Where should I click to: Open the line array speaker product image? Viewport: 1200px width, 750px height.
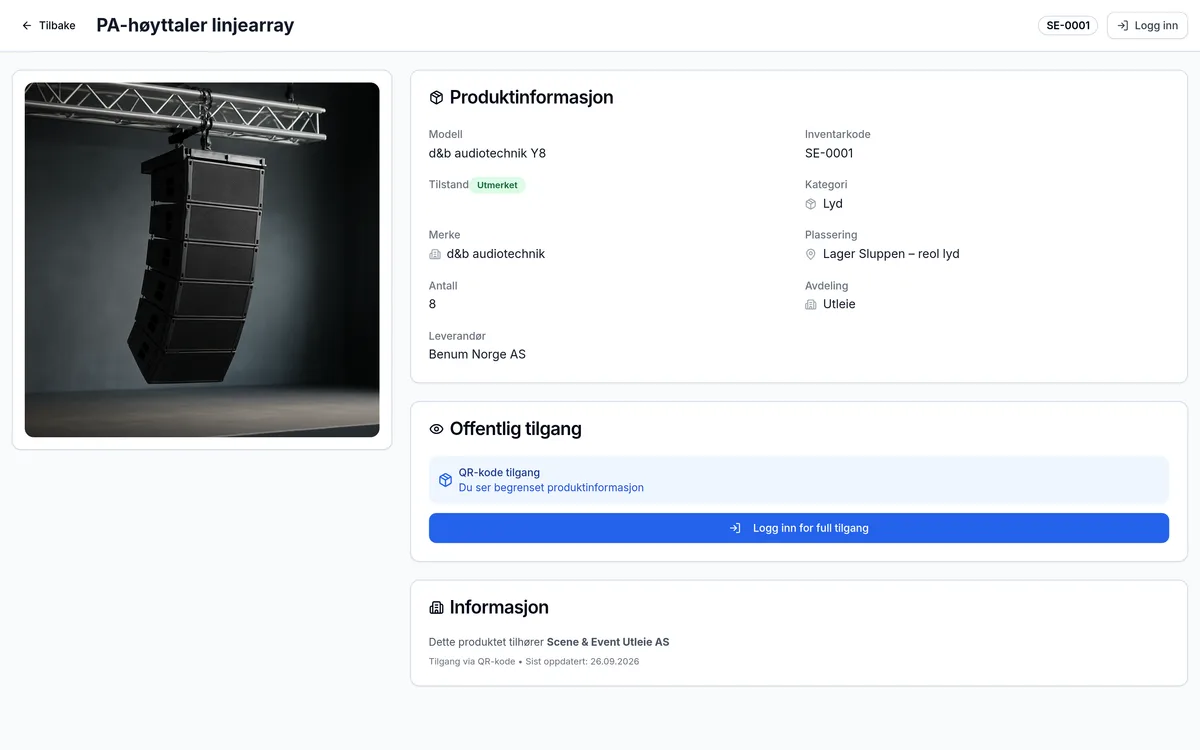tap(202, 260)
